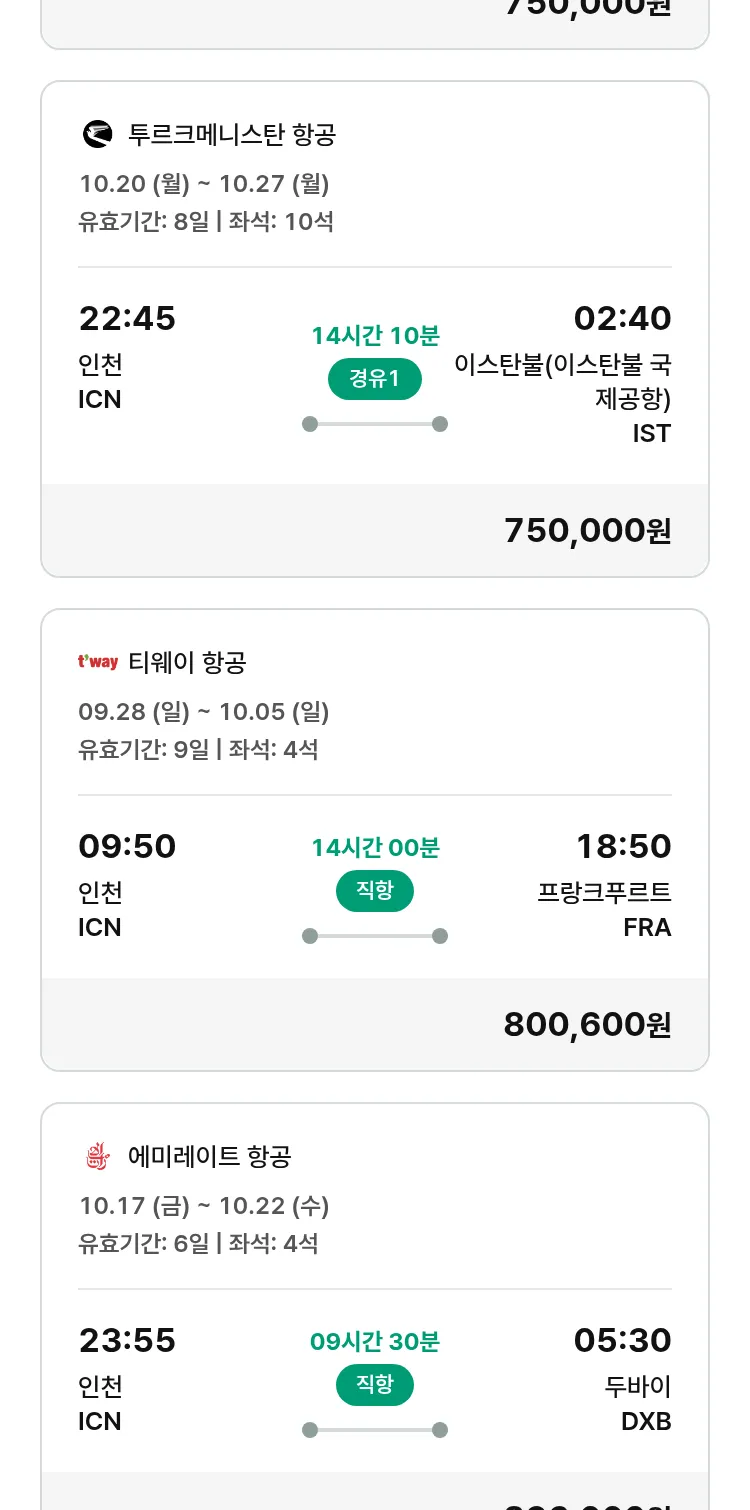Click the 10.20 (월) ~ 10.27 (월) dates
The width and height of the screenshot is (750, 1510).
click(x=204, y=184)
